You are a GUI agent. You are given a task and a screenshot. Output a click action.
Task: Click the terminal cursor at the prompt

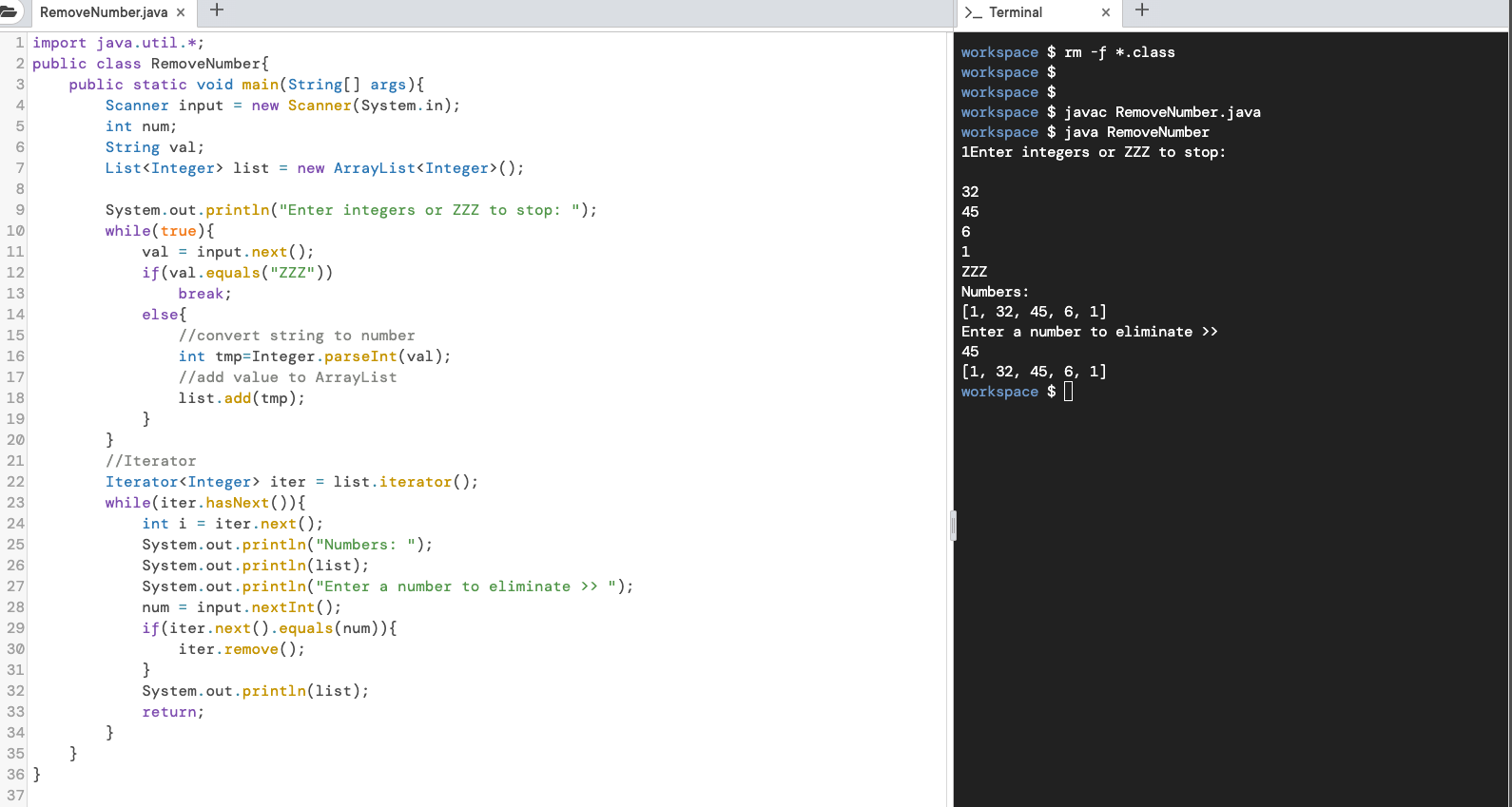tap(1069, 392)
